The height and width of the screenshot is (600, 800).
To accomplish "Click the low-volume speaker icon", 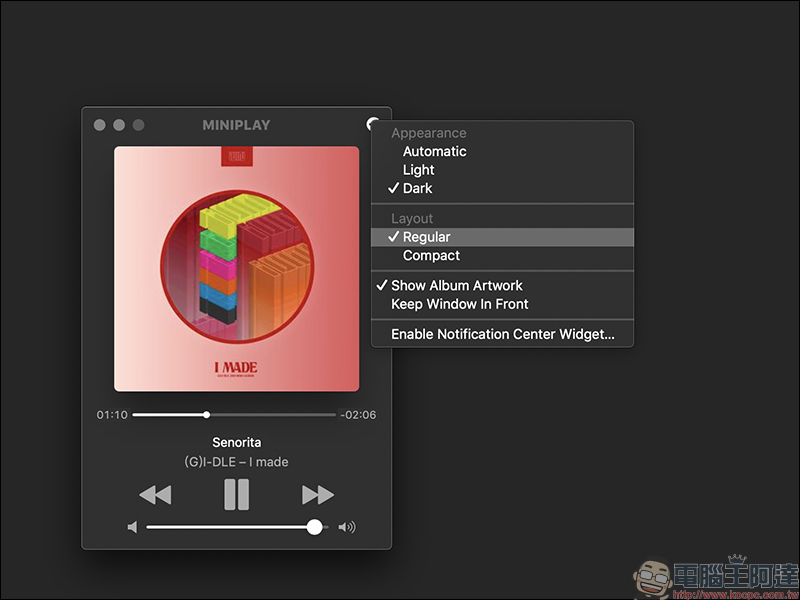I will (x=132, y=527).
